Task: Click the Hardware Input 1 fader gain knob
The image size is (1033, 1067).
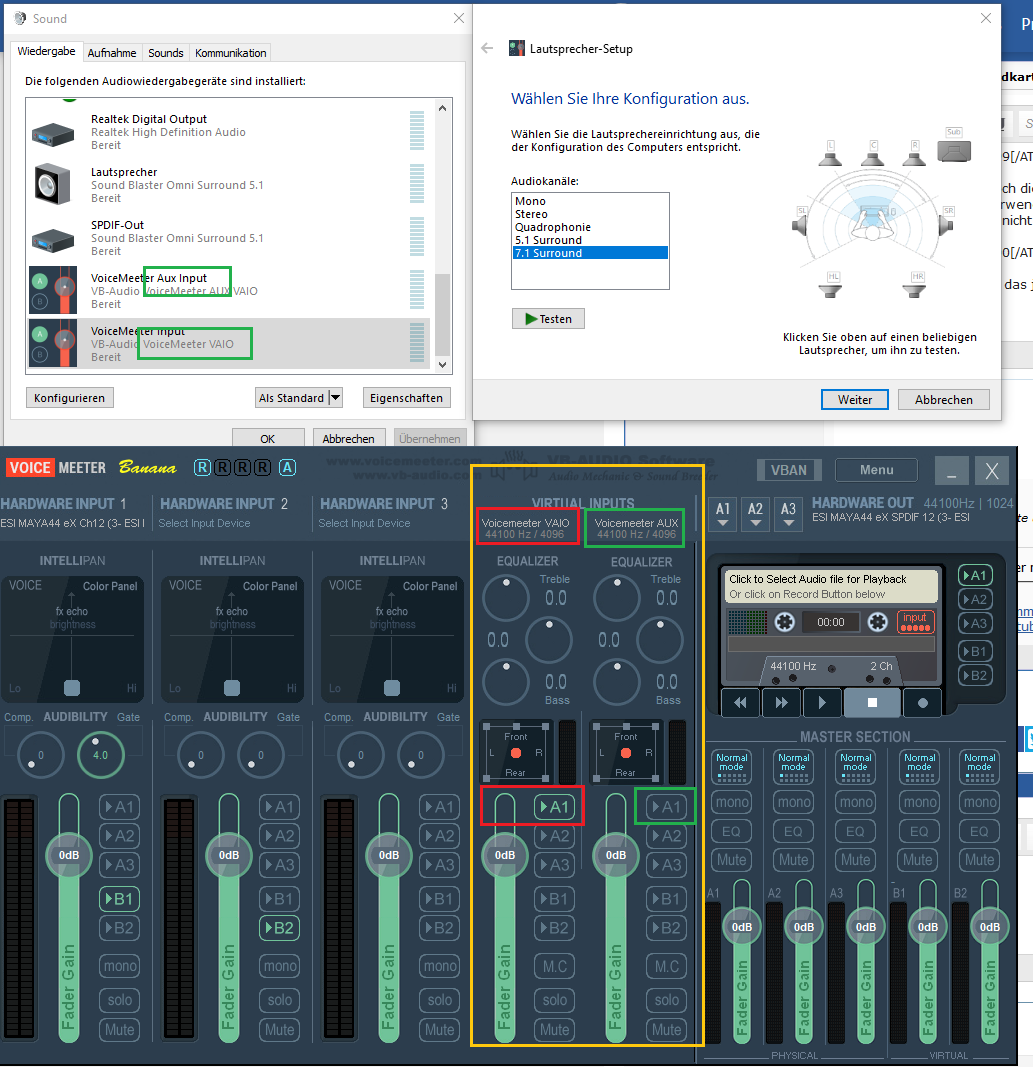Action: [69, 855]
